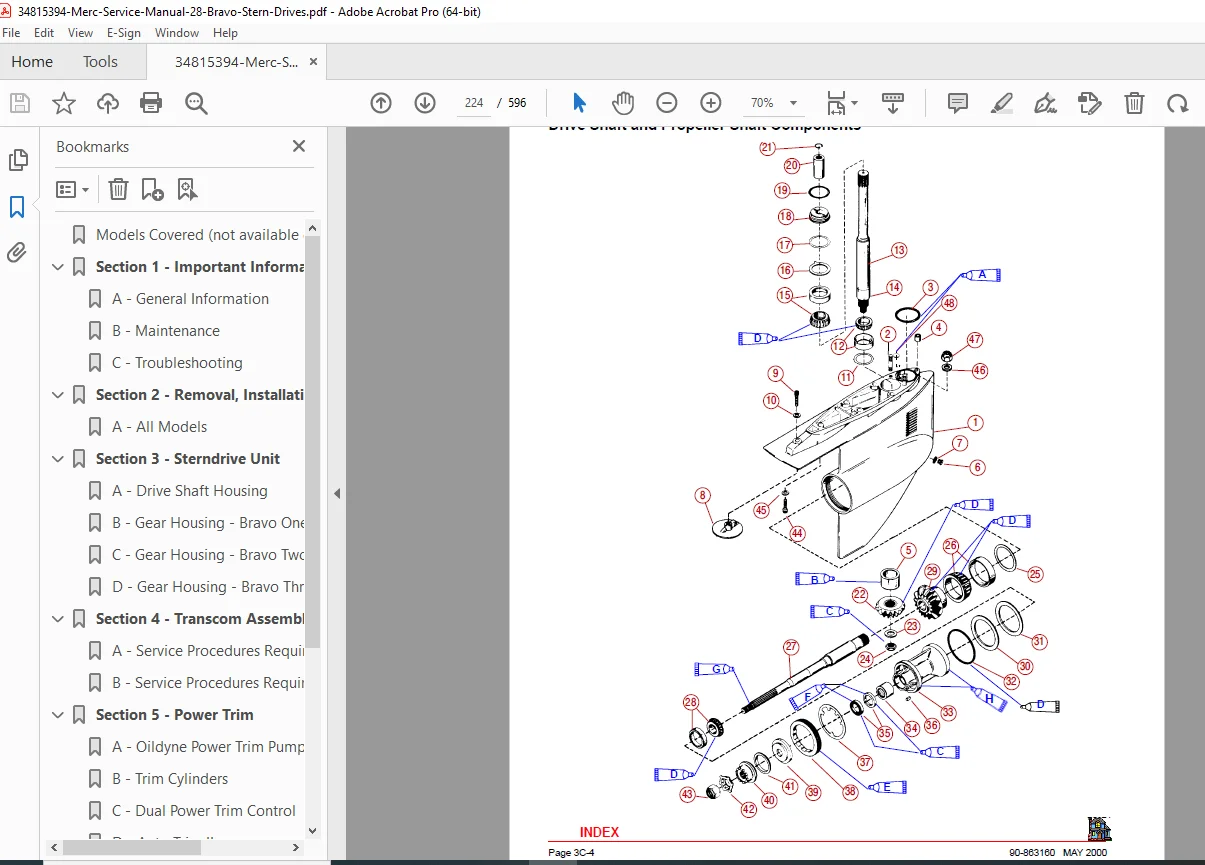
Task: Delete selected bookmark using bookmarks trash icon
Action: [118, 189]
